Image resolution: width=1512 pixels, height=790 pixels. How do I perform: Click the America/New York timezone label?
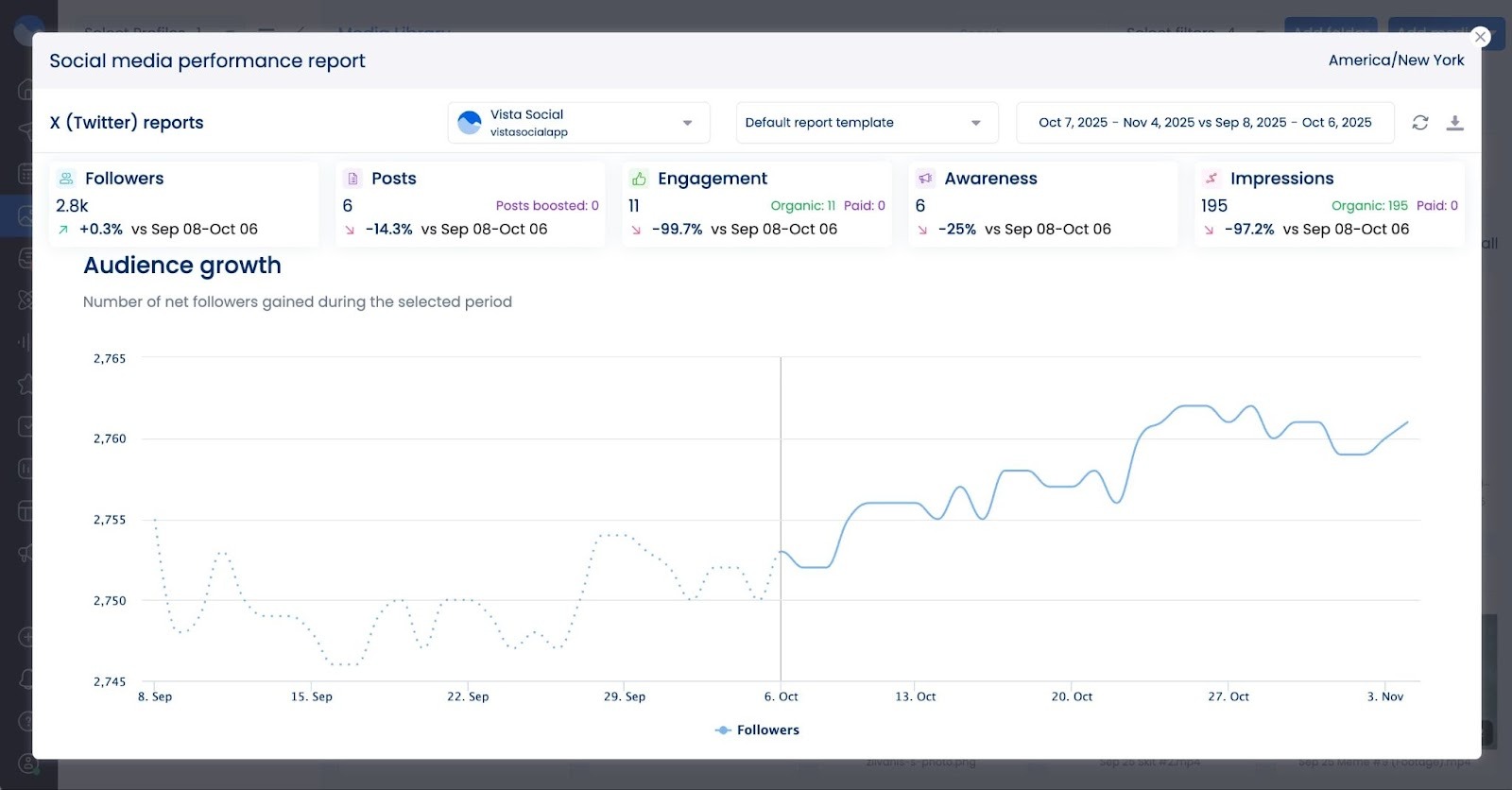(x=1396, y=60)
